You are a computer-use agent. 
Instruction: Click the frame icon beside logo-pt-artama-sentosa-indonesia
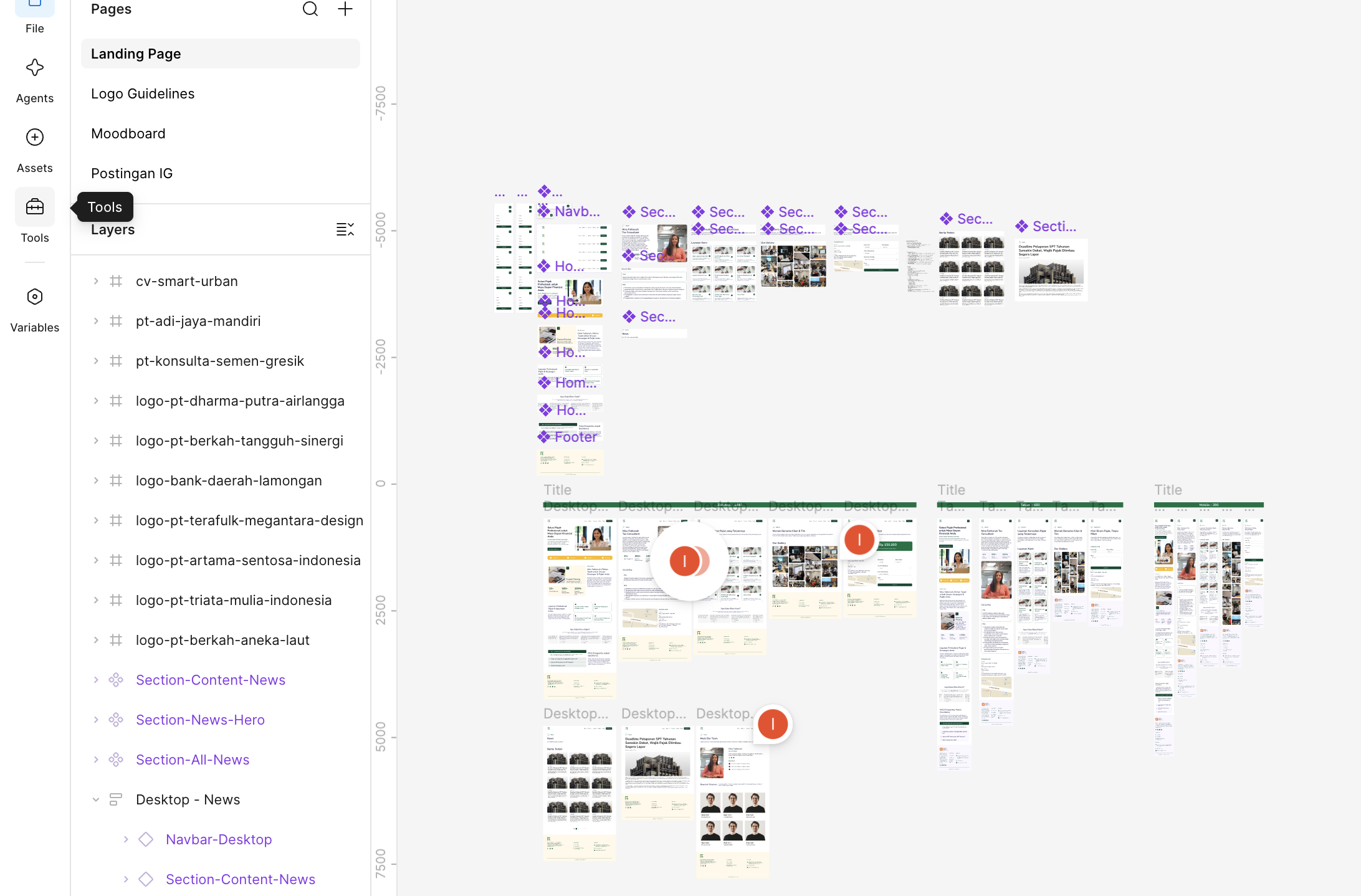(x=116, y=561)
